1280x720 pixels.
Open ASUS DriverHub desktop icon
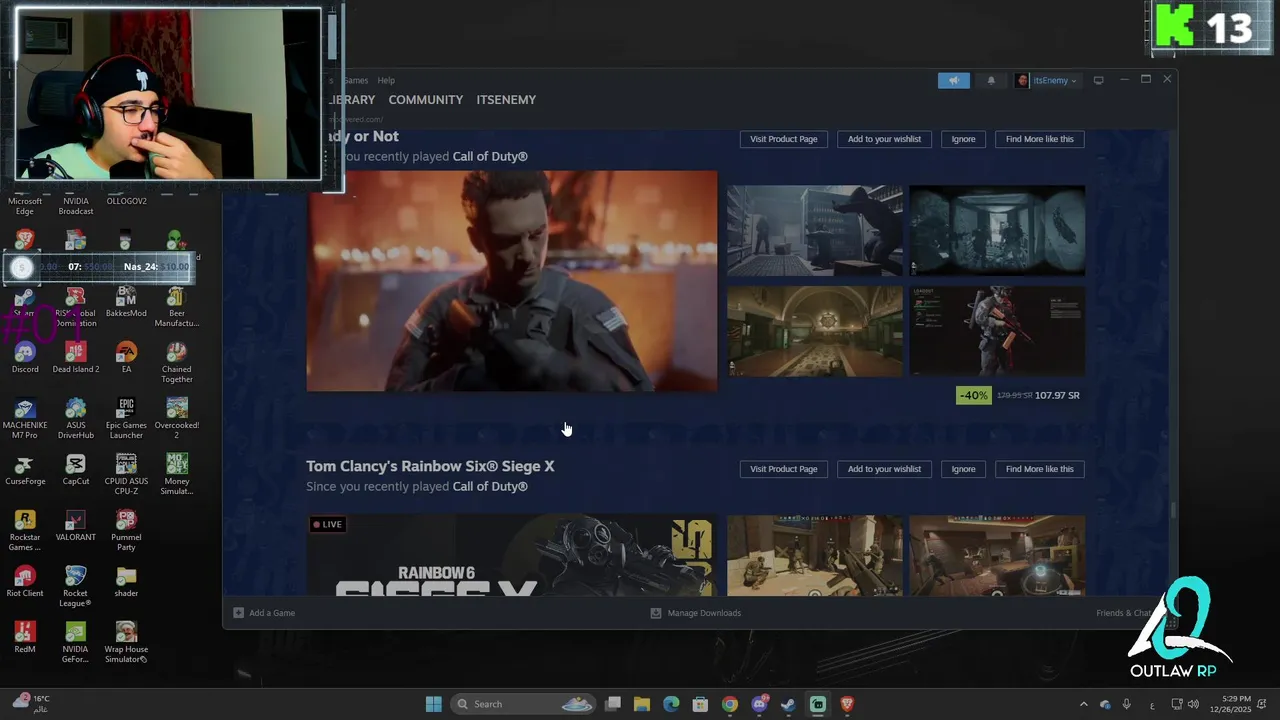point(76,418)
